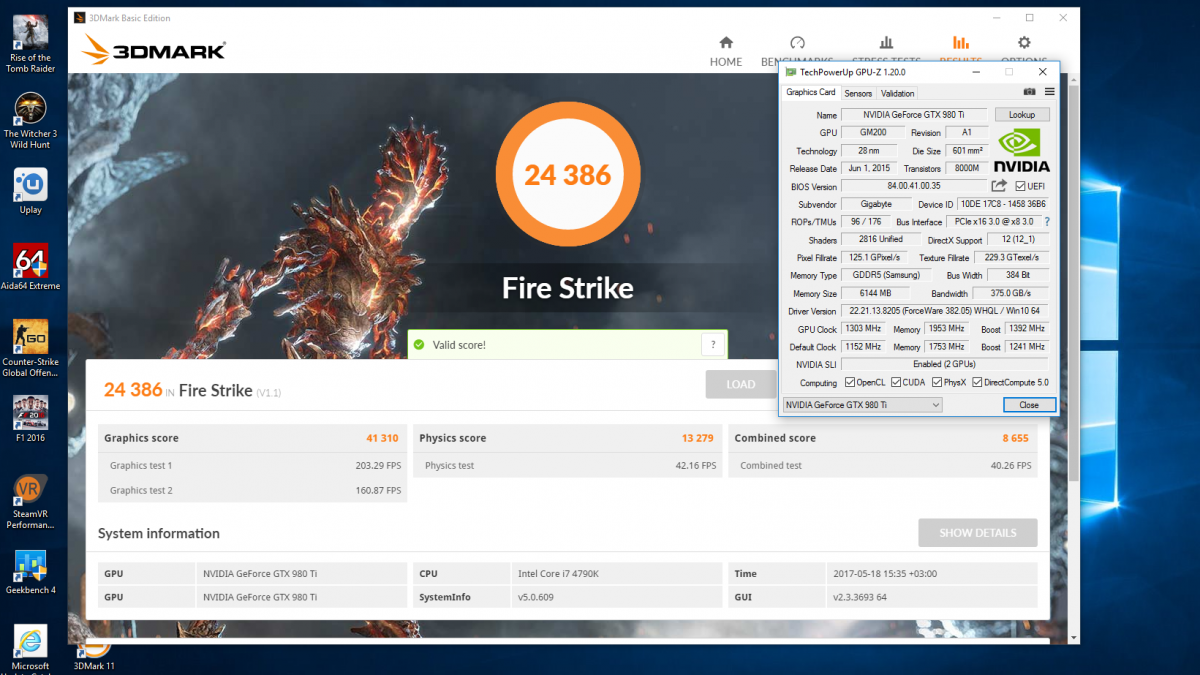The image size is (1200, 675).
Task: Click the Combined test 40.26 FPS value
Action: (x=1011, y=466)
